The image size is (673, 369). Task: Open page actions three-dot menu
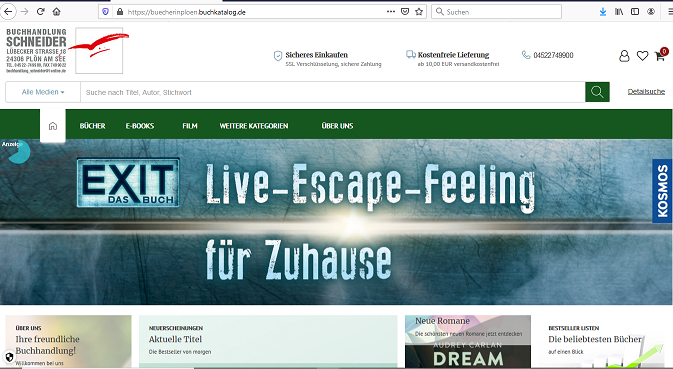point(391,12)
